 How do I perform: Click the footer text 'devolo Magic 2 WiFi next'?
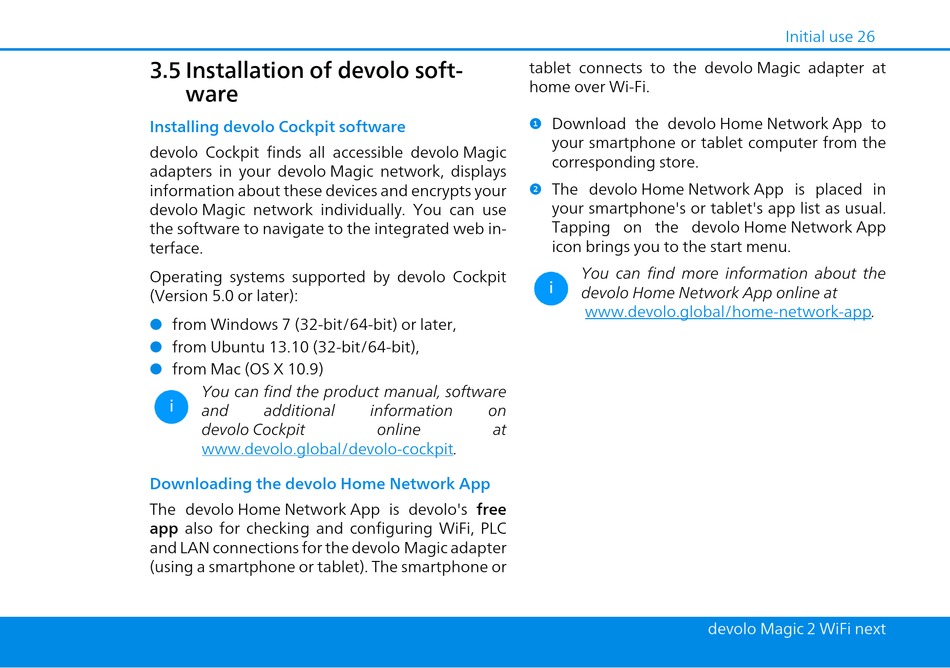click(x=797, y=629)
